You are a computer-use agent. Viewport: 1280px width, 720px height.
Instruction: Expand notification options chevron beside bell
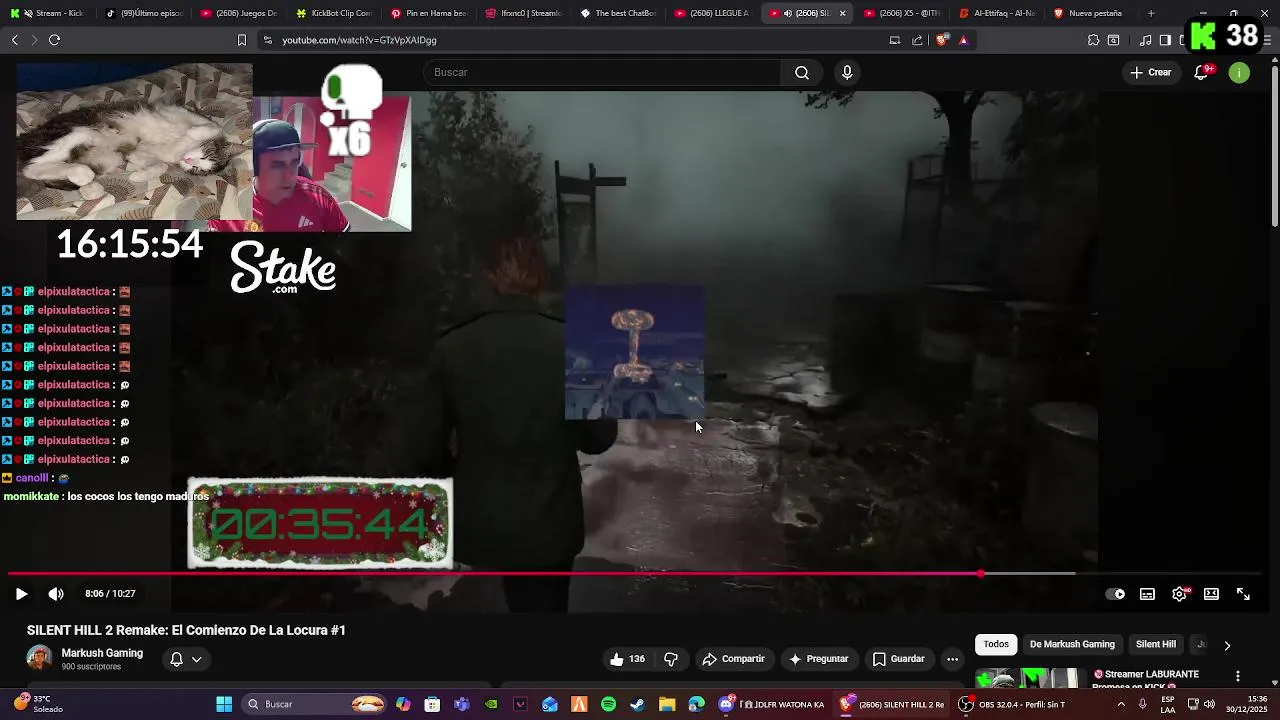tap(197, 659)
